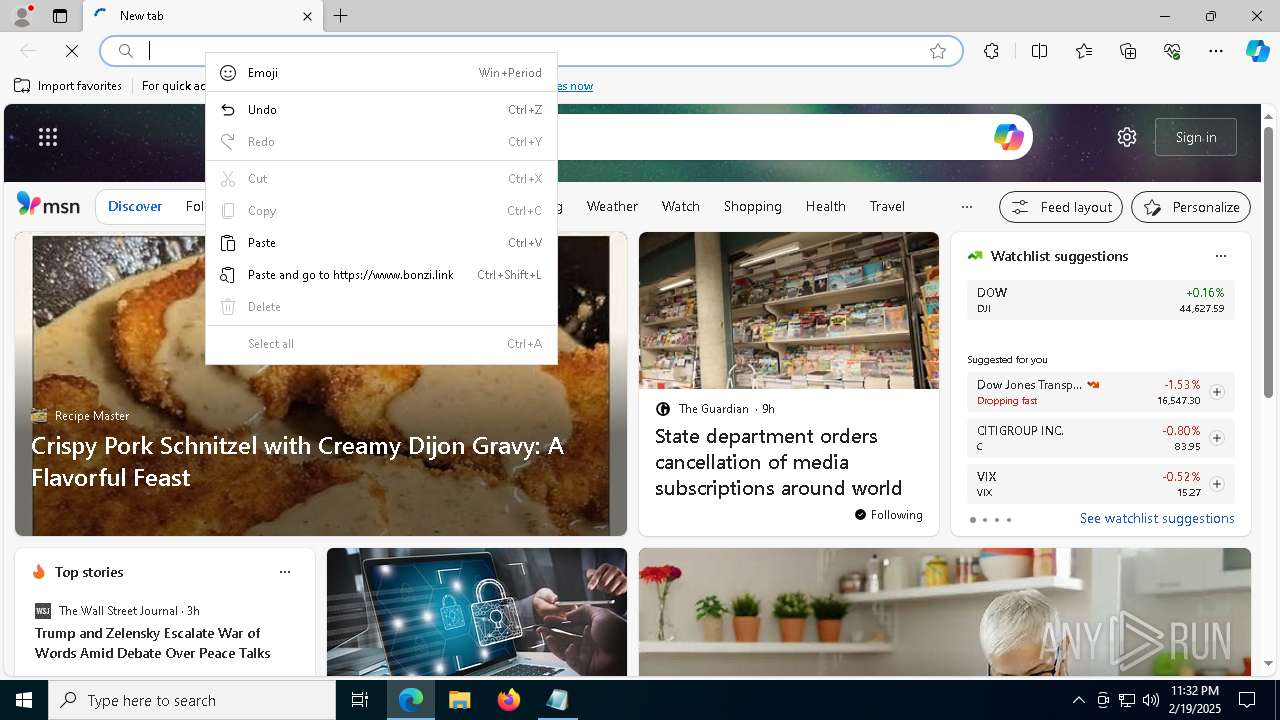1280x720 pixels.
Task: Open the Favorites star list icon
Action: [x=1084, y=51]
